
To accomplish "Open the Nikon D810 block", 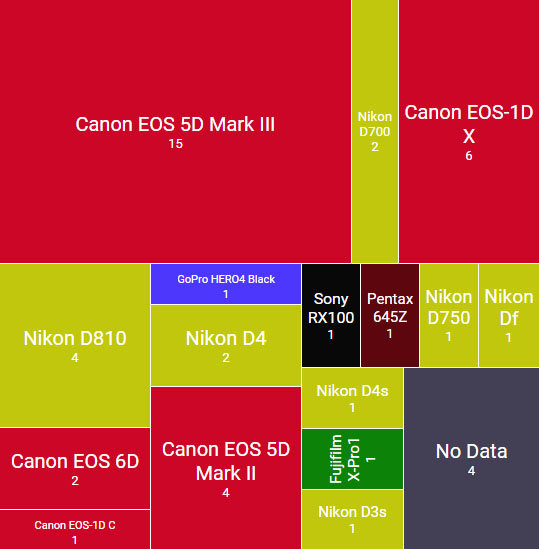I will click(x=75, y=346).
